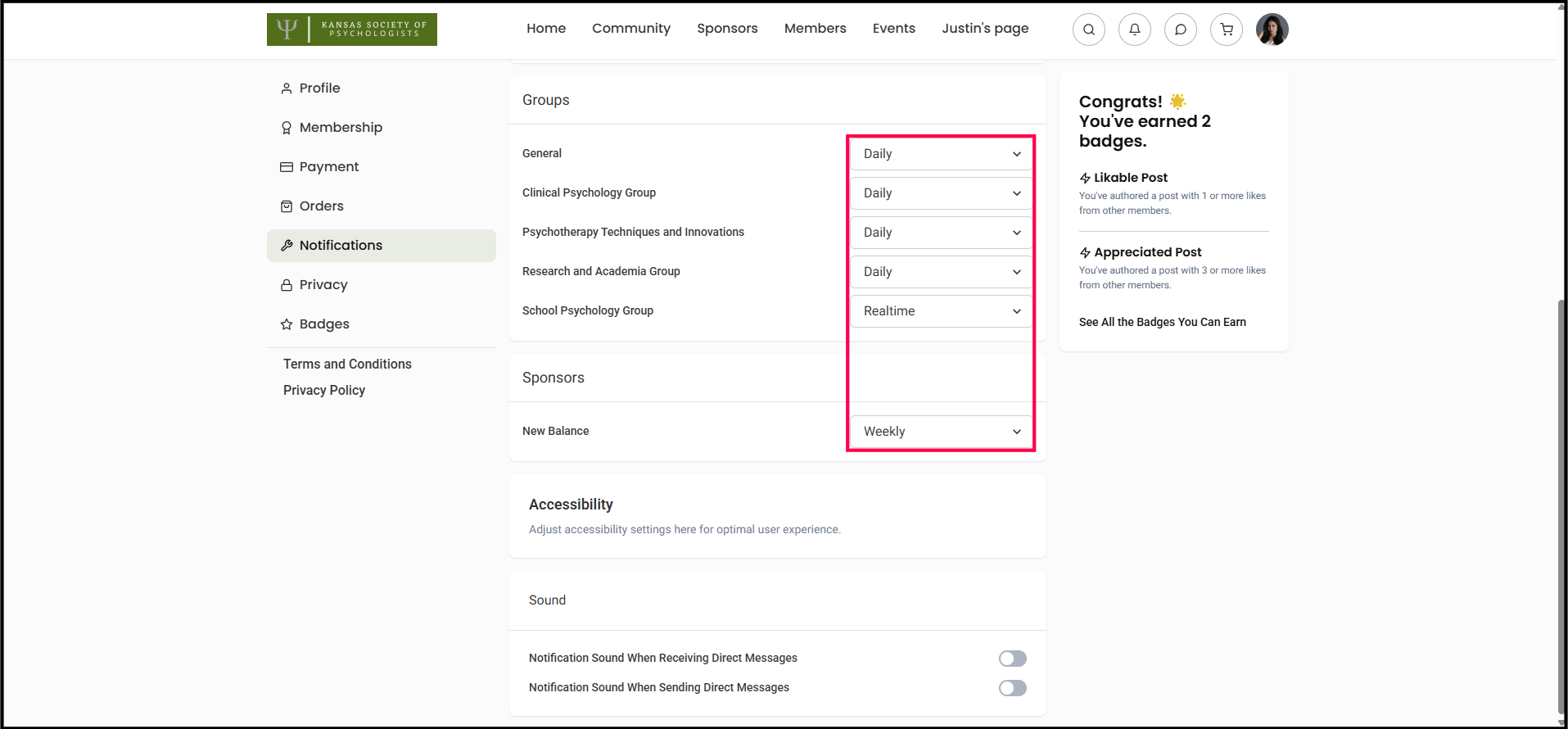Click the Kansas Society of Psychologists logo

pos(351,29)
